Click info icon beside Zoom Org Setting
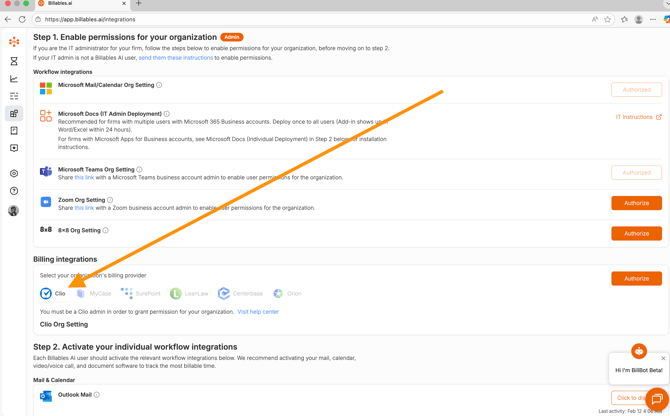Screen dimensions: 670x416 [110, 200]
